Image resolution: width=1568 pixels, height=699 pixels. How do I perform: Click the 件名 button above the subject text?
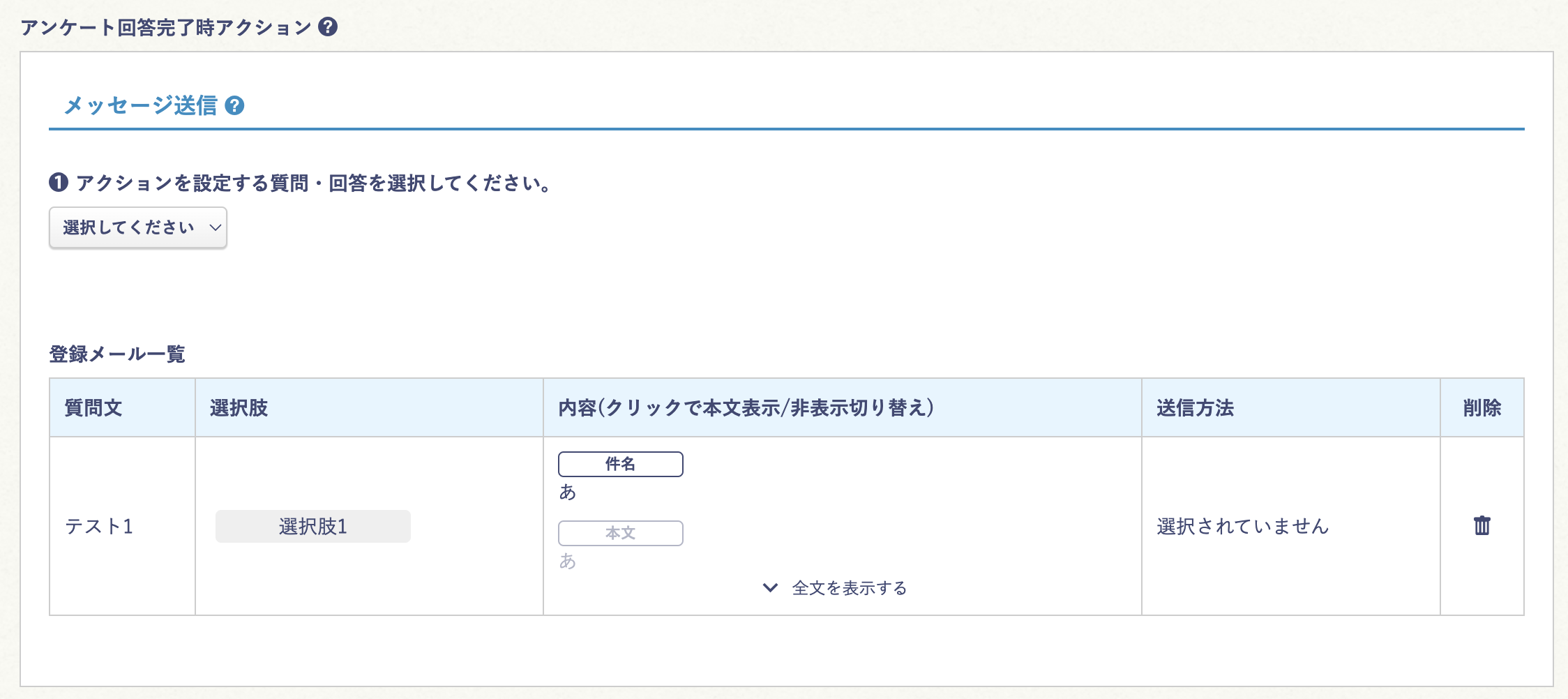click(619, 463)
